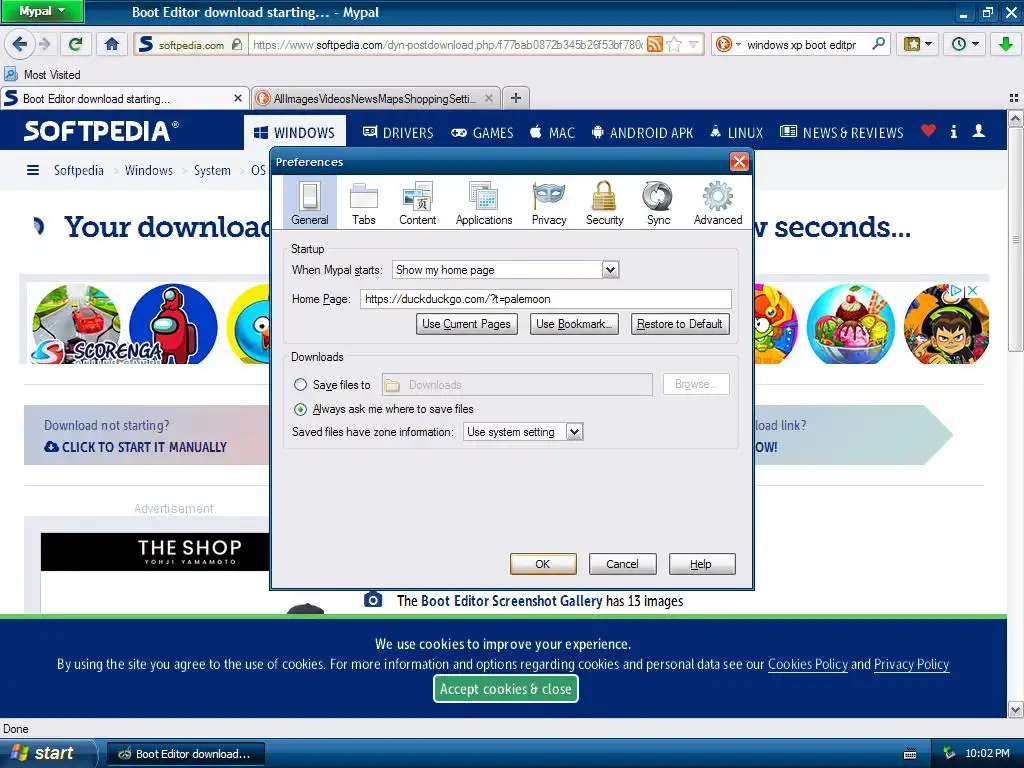Viewport: 1024px width, 768px height.
Task: Click Boot Editor download taskbar button
Action: pyautogui.click(x=185, y=754)
